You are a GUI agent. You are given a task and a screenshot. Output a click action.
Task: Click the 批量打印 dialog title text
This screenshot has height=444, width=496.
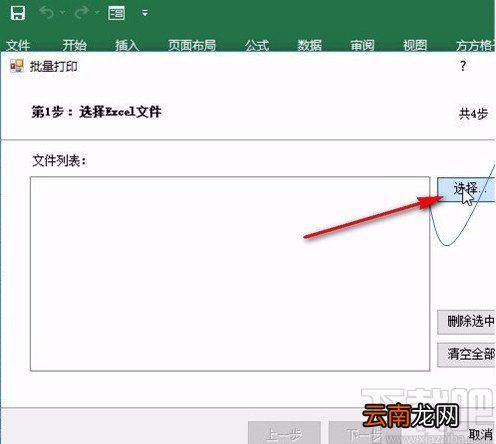coord(54,66)
